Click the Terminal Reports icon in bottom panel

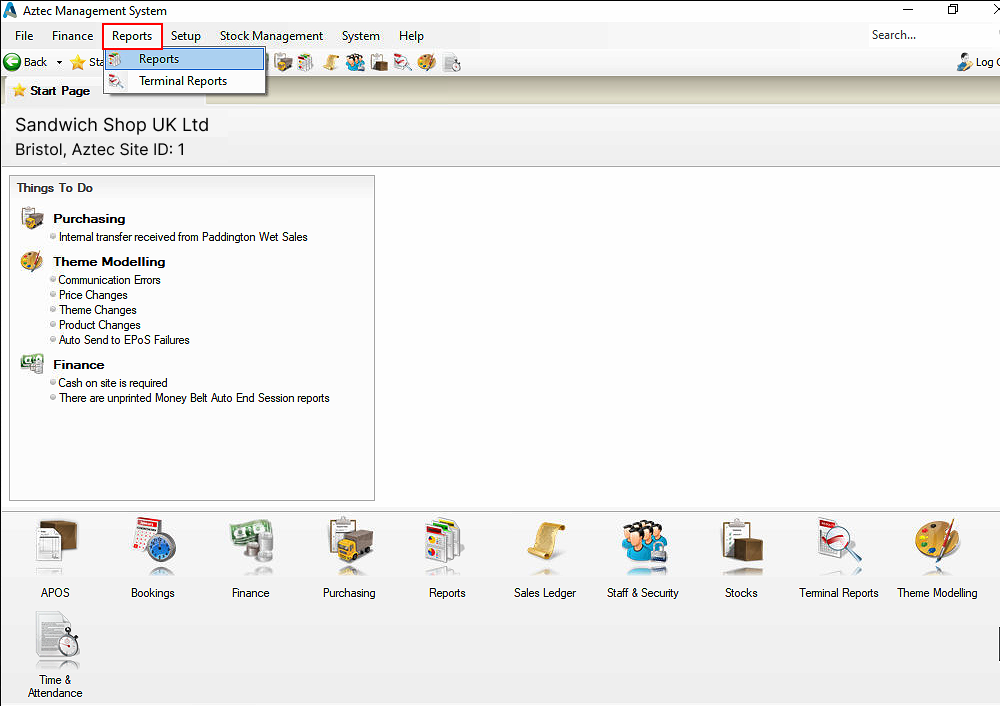pos(839,547)
